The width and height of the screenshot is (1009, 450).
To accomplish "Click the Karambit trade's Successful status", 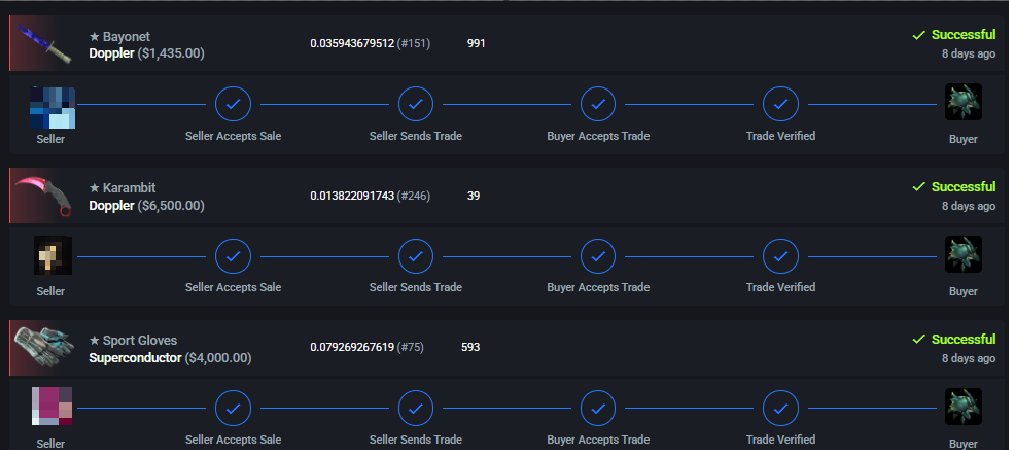I will tap(954, 187).
